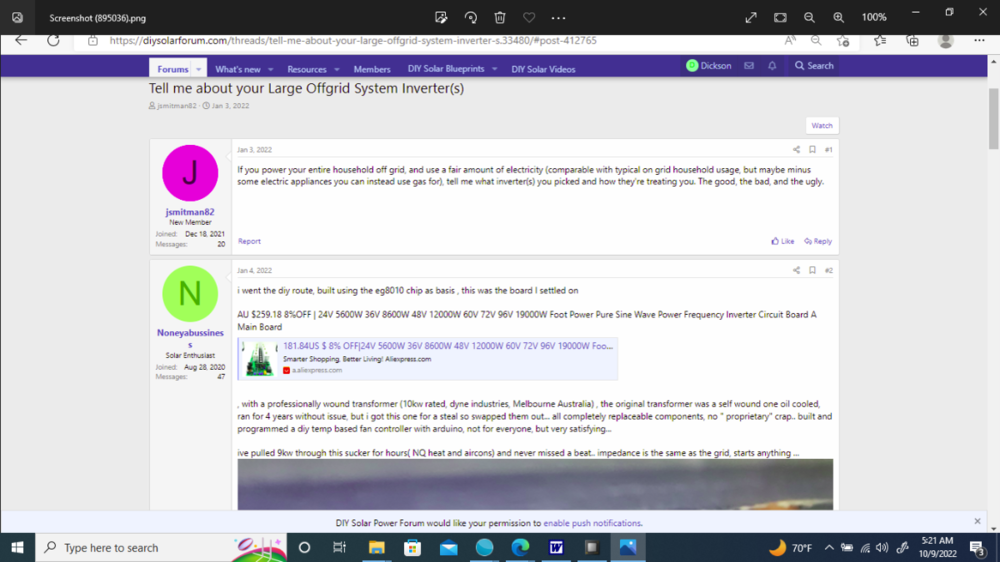1000x562 pixels.
Task: Bookmark post #2 by Noneyabussiness
Action: pyautogui.click(x=812, y=270)
